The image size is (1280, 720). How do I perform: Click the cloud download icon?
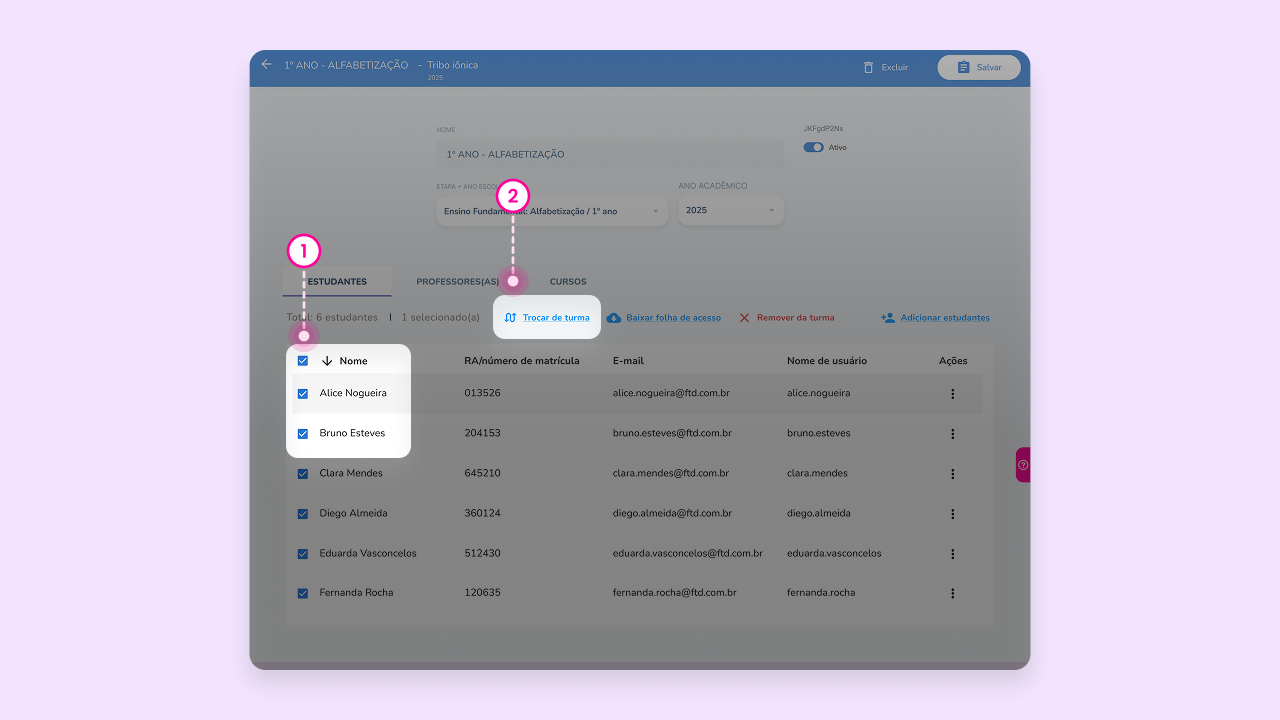click(614, 318)
